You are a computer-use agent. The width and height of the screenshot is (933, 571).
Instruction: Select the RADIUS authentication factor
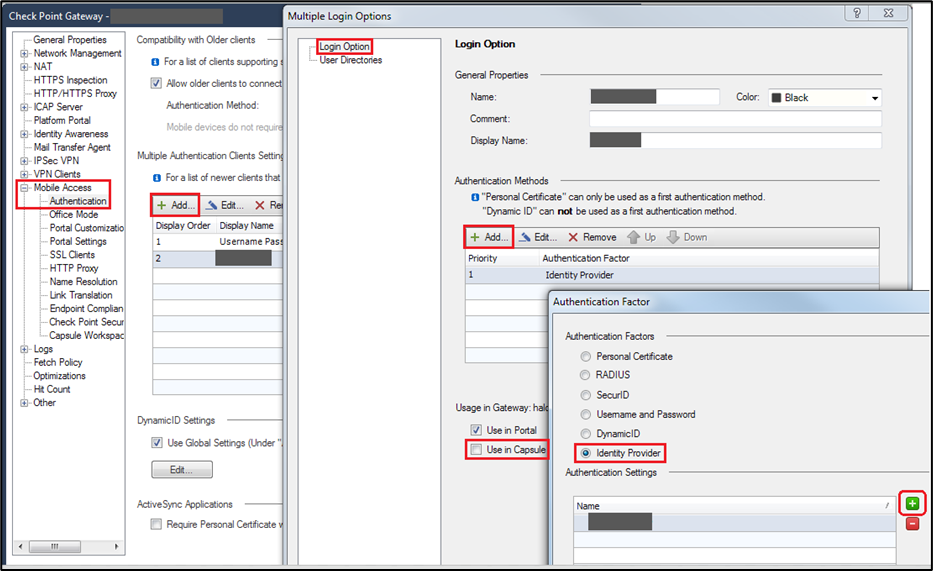tap(585, 375)
